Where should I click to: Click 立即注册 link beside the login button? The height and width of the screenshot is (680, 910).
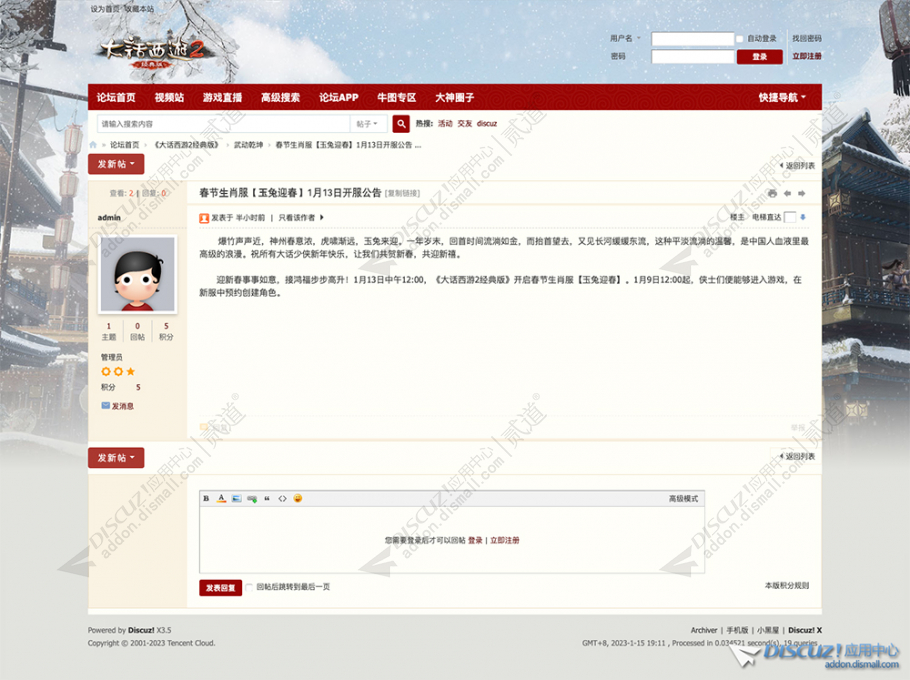pyautogui.click(x=807, y=56)
